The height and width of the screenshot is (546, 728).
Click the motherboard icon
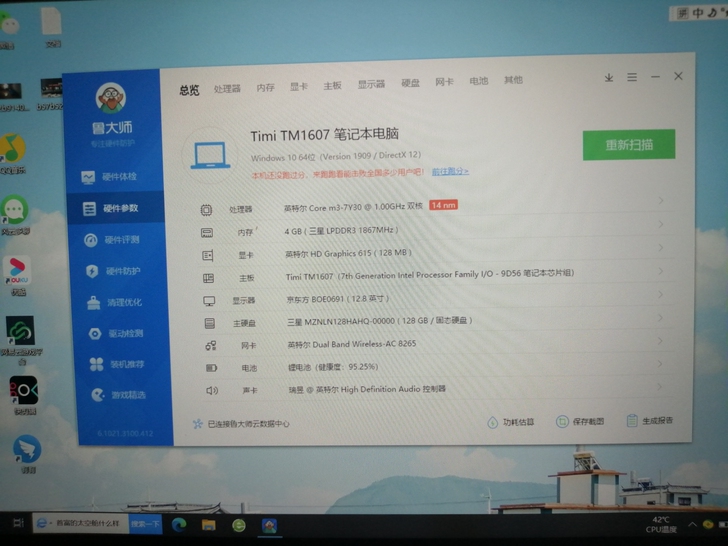[x=208, y=279]
